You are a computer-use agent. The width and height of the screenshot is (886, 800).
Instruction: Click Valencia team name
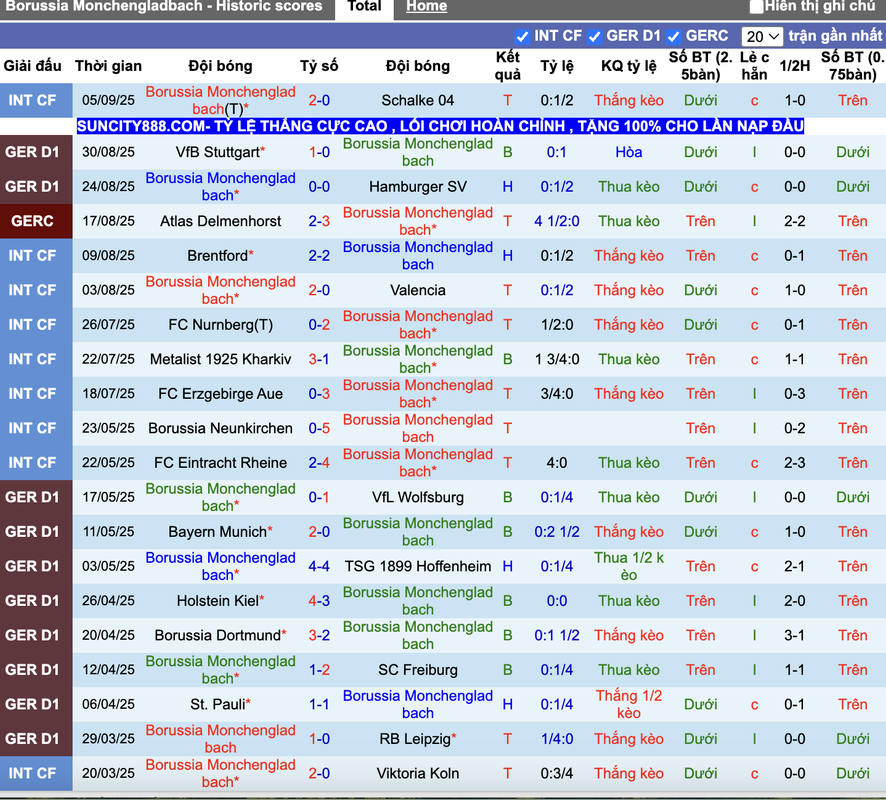point(418,290)
